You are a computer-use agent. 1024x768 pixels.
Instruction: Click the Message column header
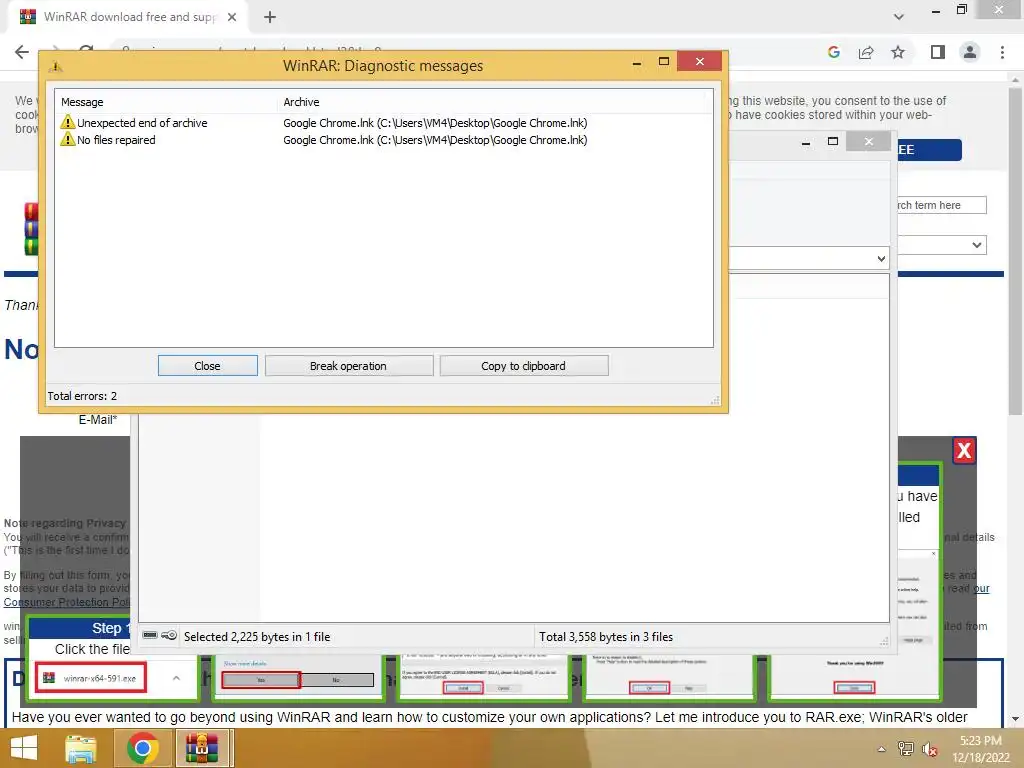[166, 102]
